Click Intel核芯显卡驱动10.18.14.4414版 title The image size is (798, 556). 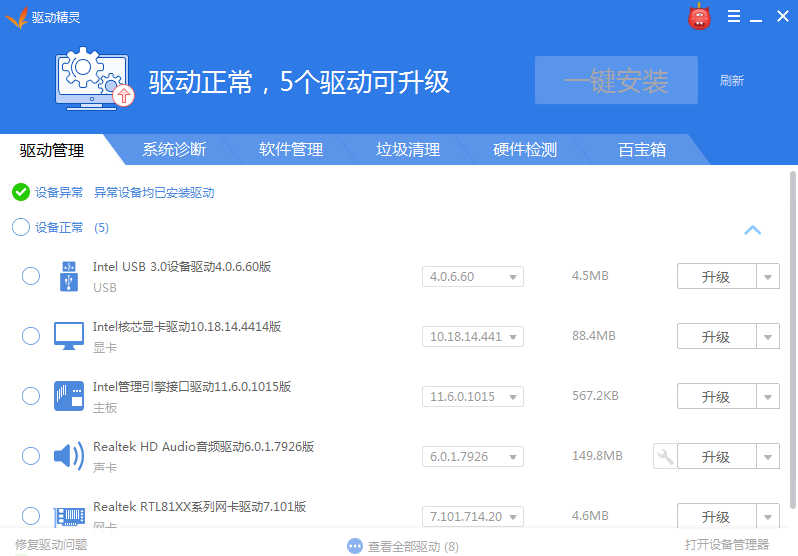coord(187,326)
